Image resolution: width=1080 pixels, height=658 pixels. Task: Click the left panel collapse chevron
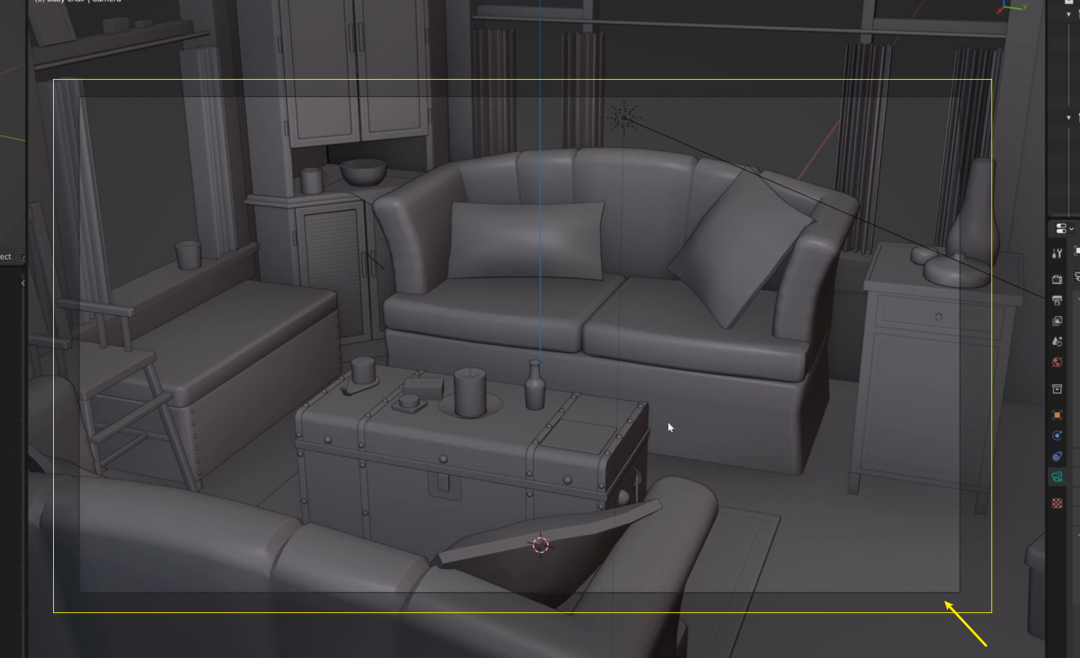tap(23, 283)
